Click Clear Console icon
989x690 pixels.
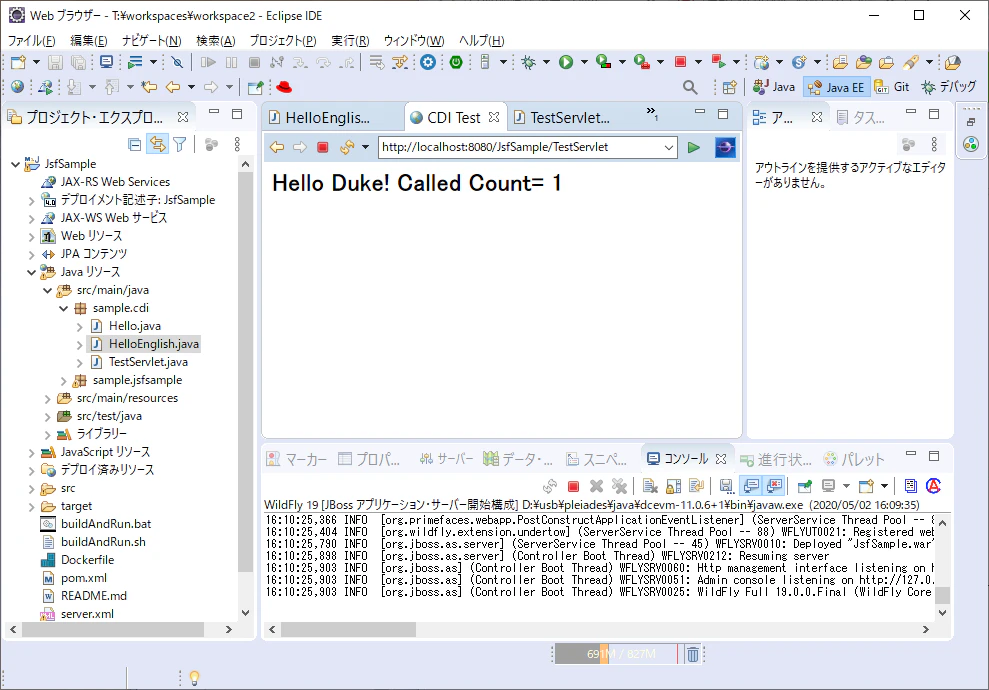tap(650, 486)
